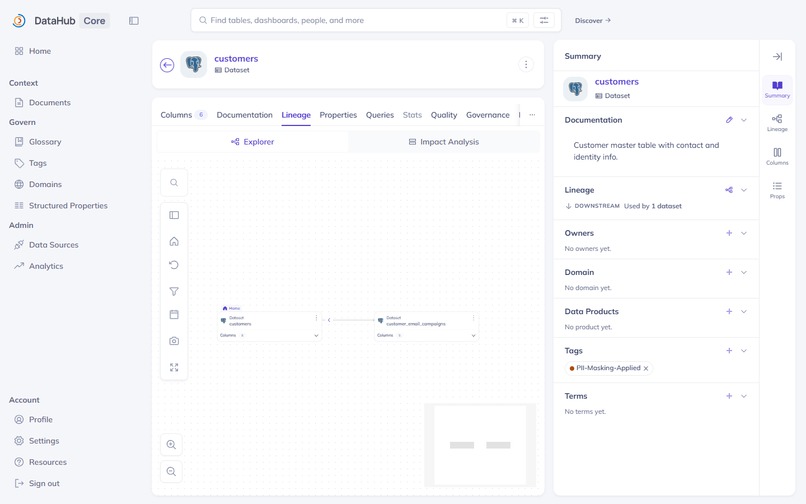
Task: Collapse downstream lineage arrow between nodes
Action: pos(329,320)
